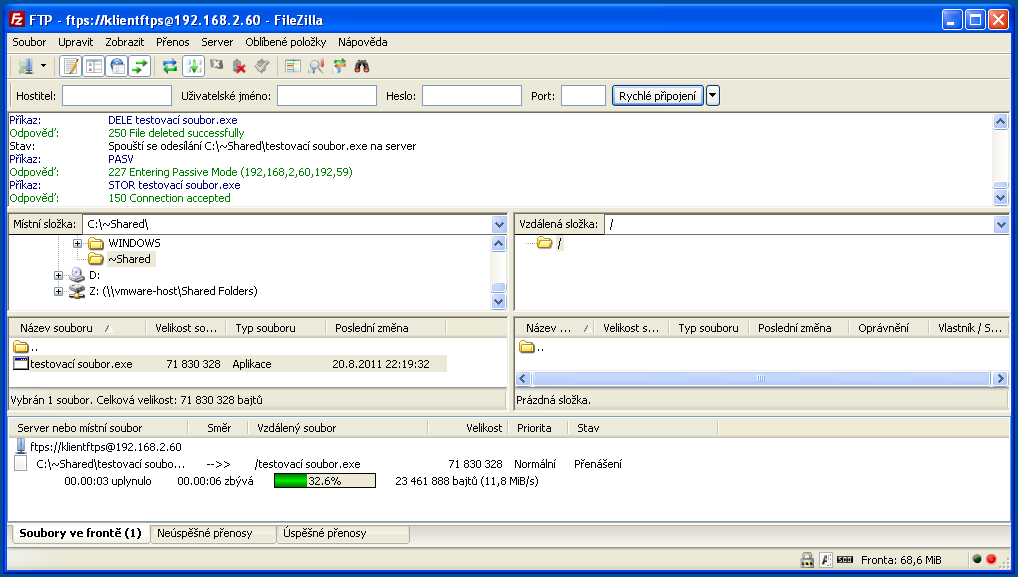Open the Oblíbené položky menu
Viewport: 1018px width, 577px height.
pyautogui.click(x=286, y=42)
